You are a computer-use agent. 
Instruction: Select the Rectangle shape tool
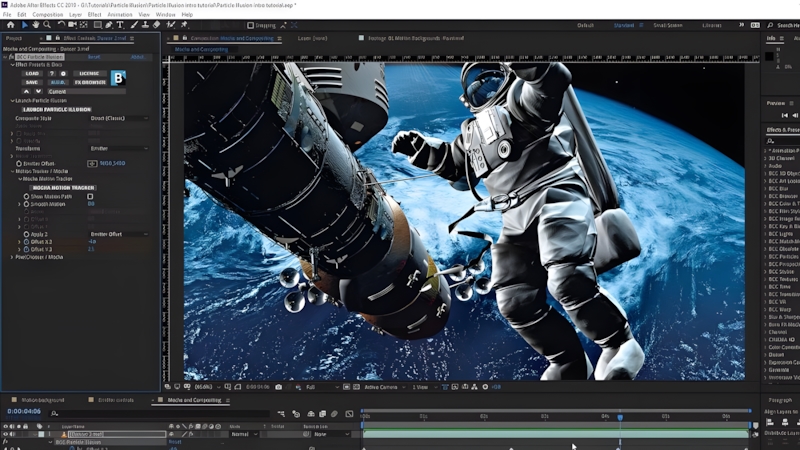pos(97,24)
